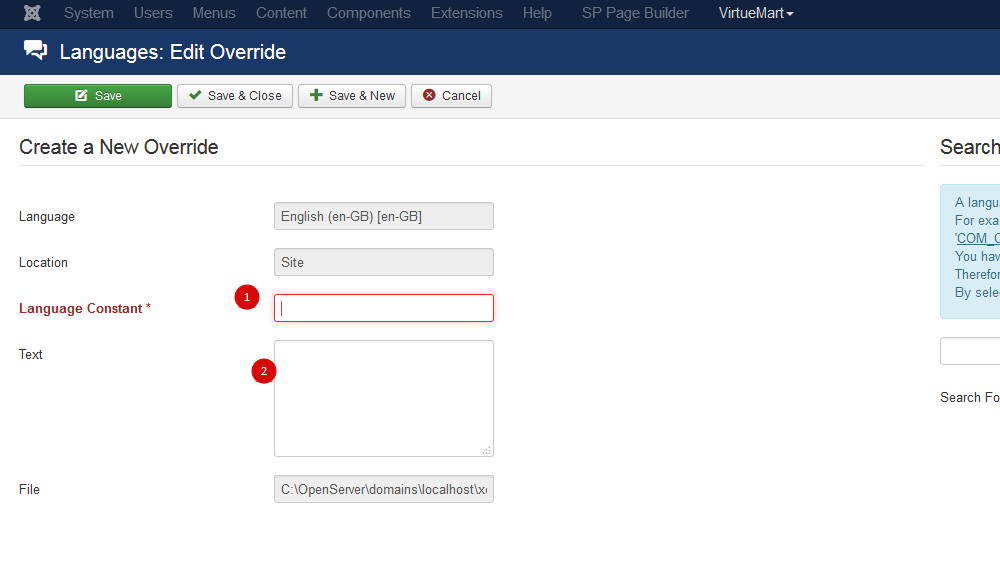This screenshot has height=582, width=1000.
Task: Click the File path field
Action: point(384,489)
